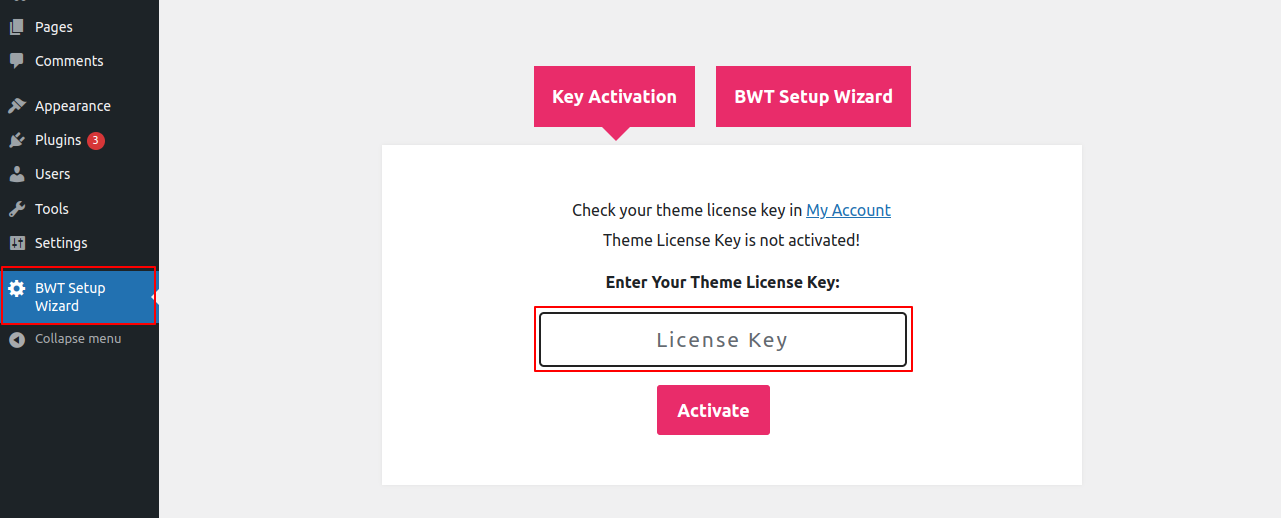Click the BWT Setup Wizard gear icon

pos(16,289)
